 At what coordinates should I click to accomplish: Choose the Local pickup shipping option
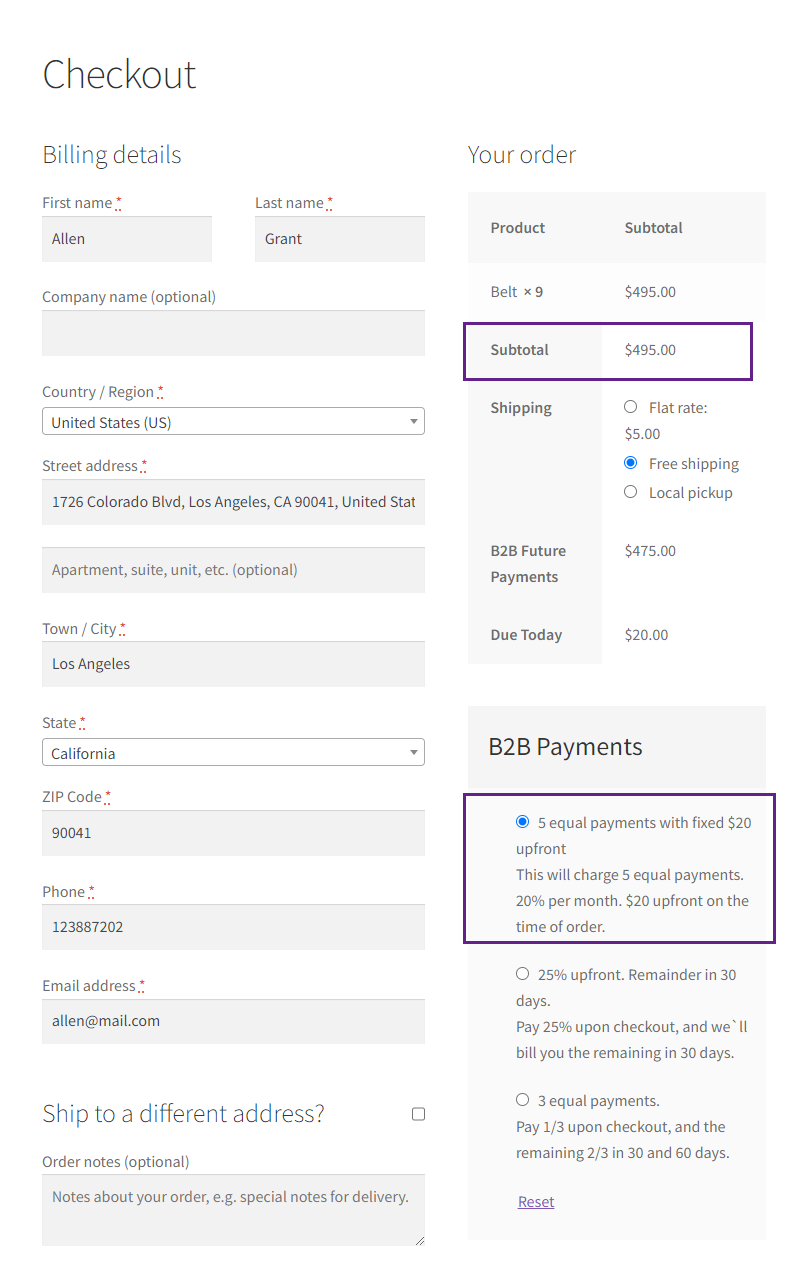click(630, 492)
